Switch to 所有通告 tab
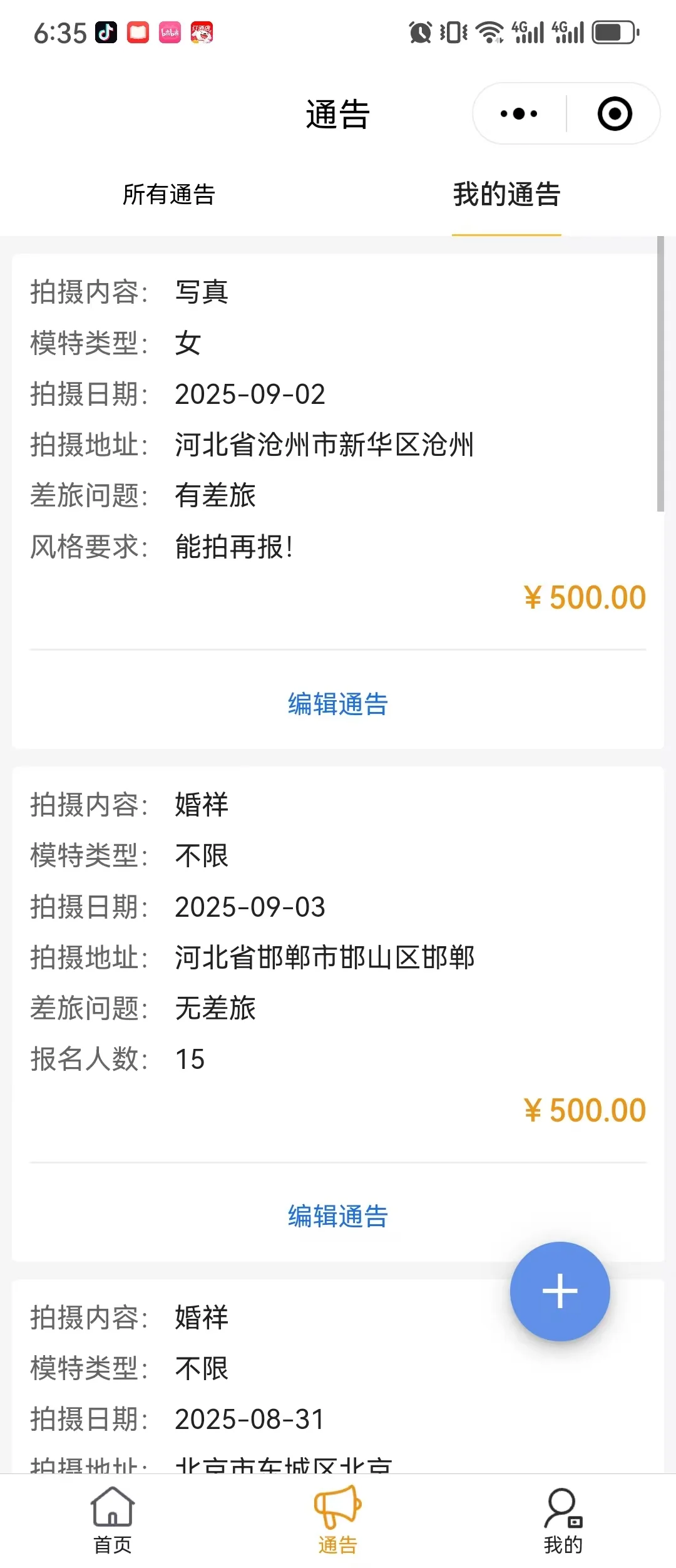Viewport: 676px width, 1568px height. tap(169, 195)
